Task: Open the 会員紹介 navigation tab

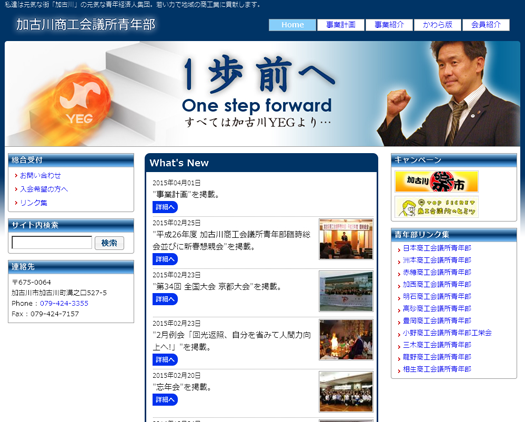Action: tap(486, 25)
